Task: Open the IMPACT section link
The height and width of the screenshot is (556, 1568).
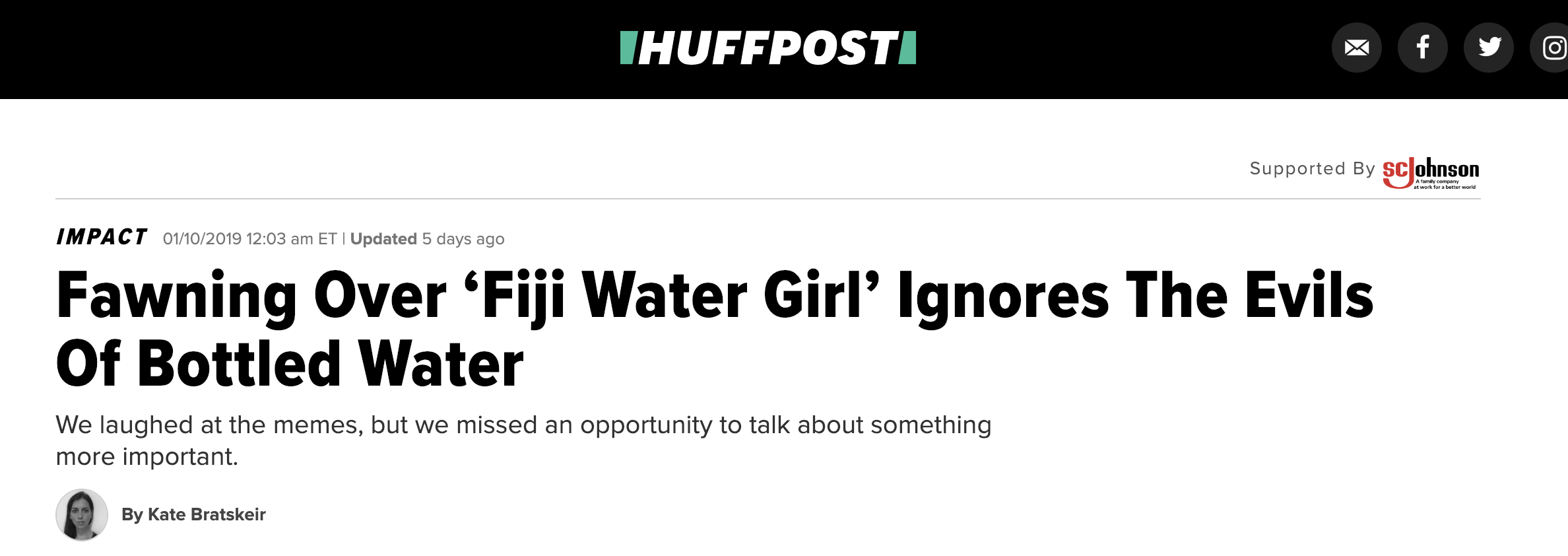Action: click(x=102, y=237)
